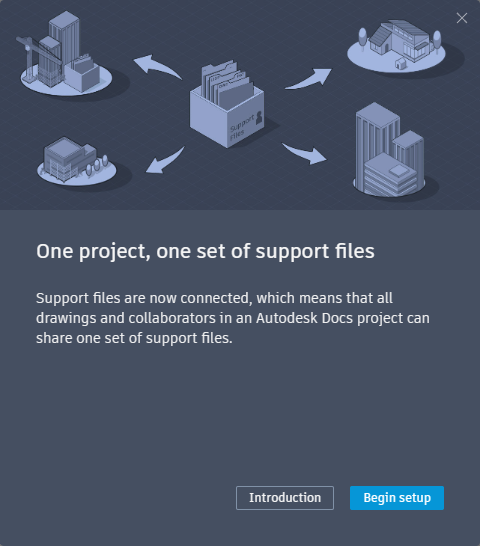Viewport: 480px width, 546px height.
Task: Close the support files dialog
Action: (x=462, y=18)
